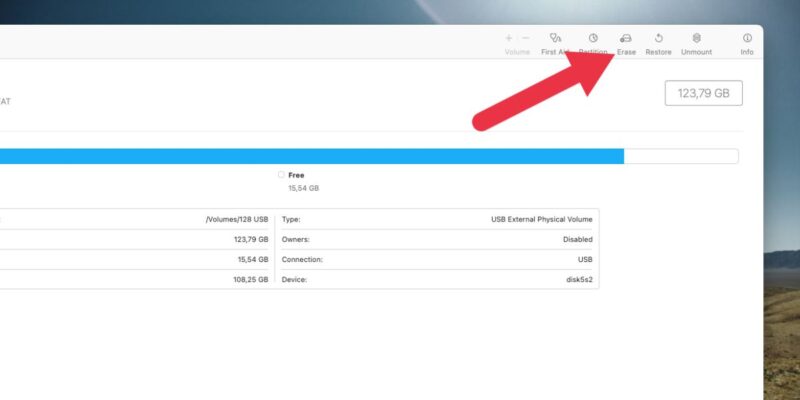Click the Type: label
The height and width of the screenshot is (400, 800).
coord(291,219)
